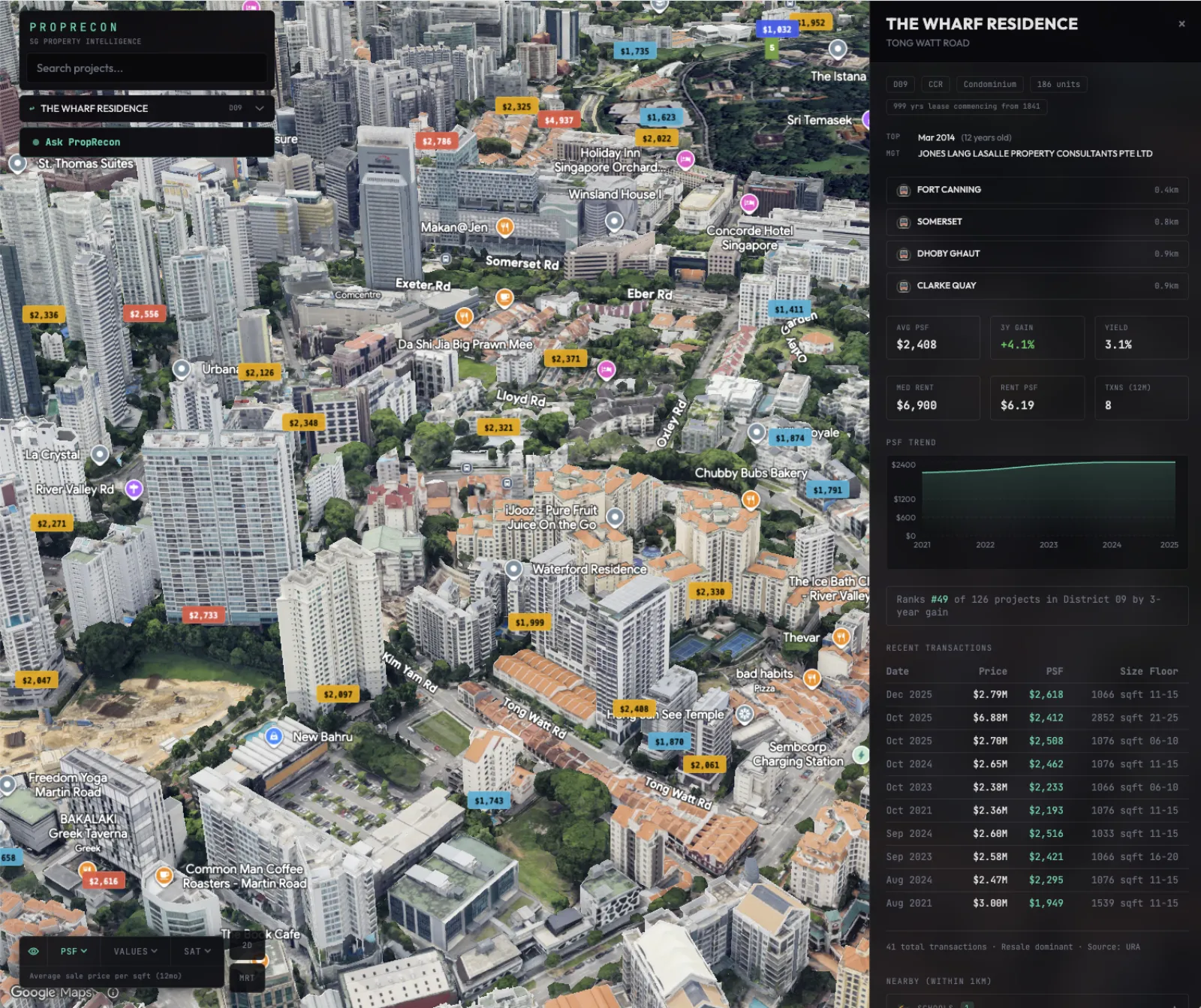
Task: Click the $1,411 blue price marker
Action: click(x=789, y=309)
